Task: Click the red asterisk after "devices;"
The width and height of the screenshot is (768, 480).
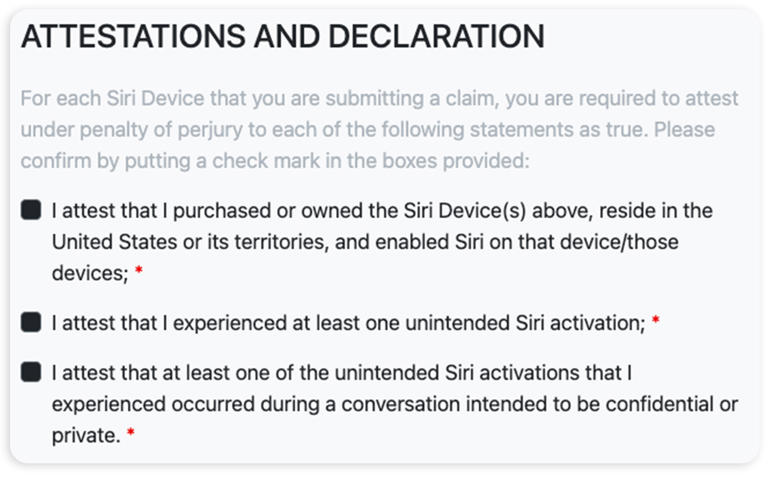Action: click(139, 273)
